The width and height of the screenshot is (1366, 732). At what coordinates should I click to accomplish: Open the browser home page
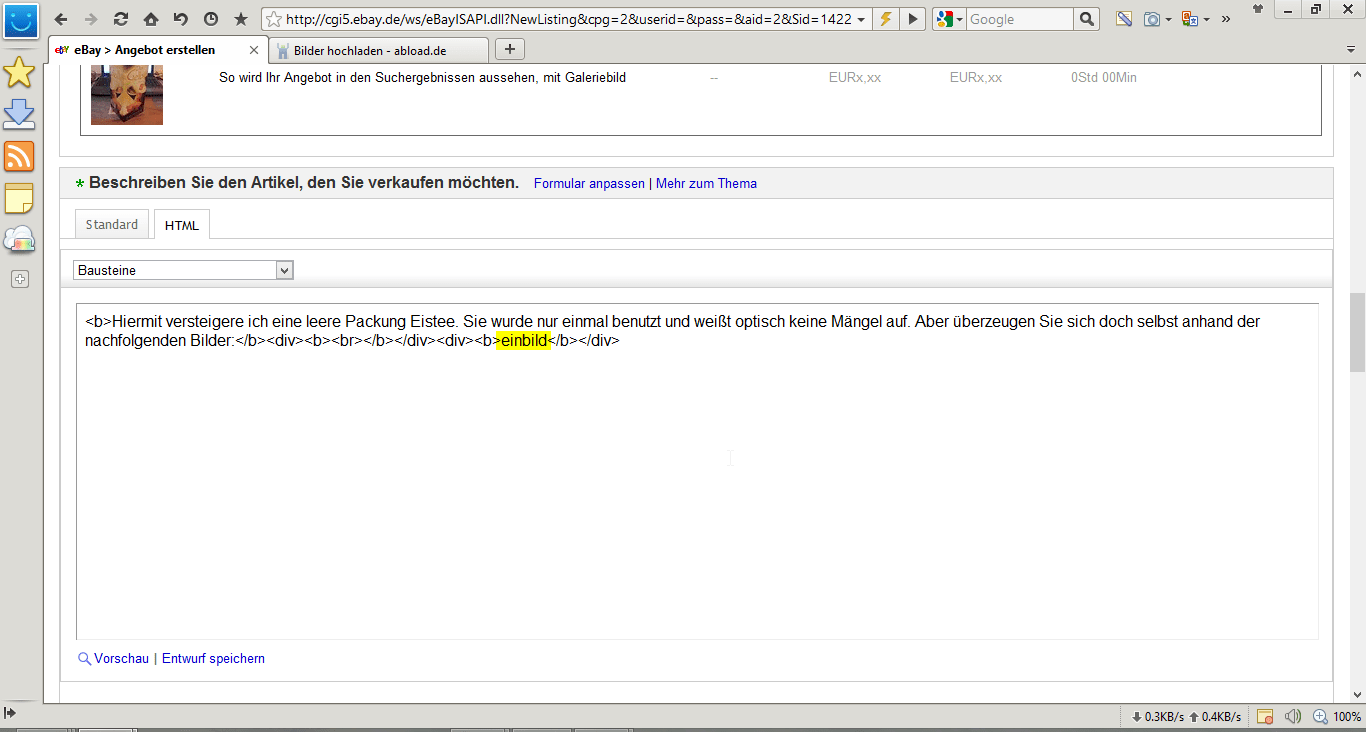point(151,19)
